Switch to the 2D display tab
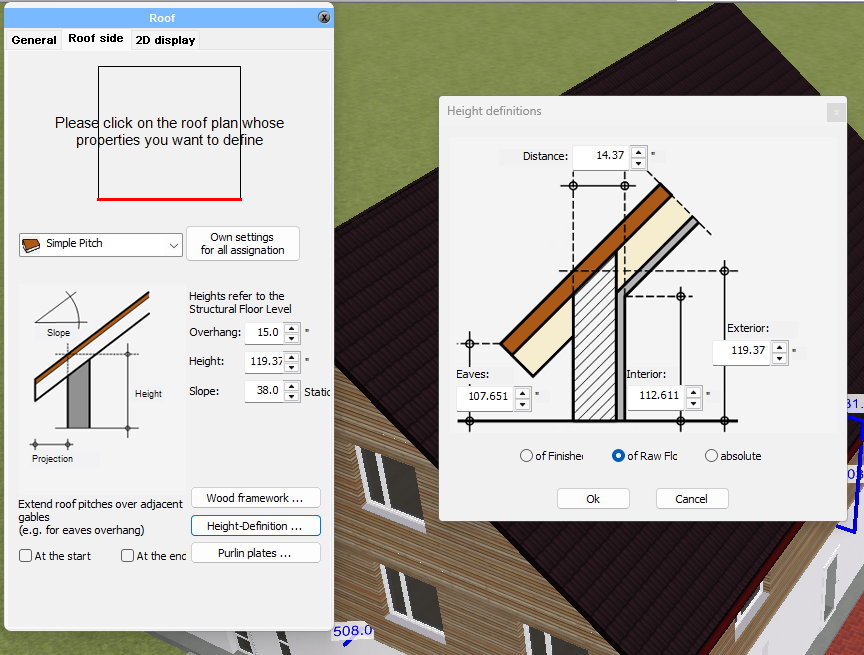The height and width of the screenshot is (655, 864). (164, 40)
